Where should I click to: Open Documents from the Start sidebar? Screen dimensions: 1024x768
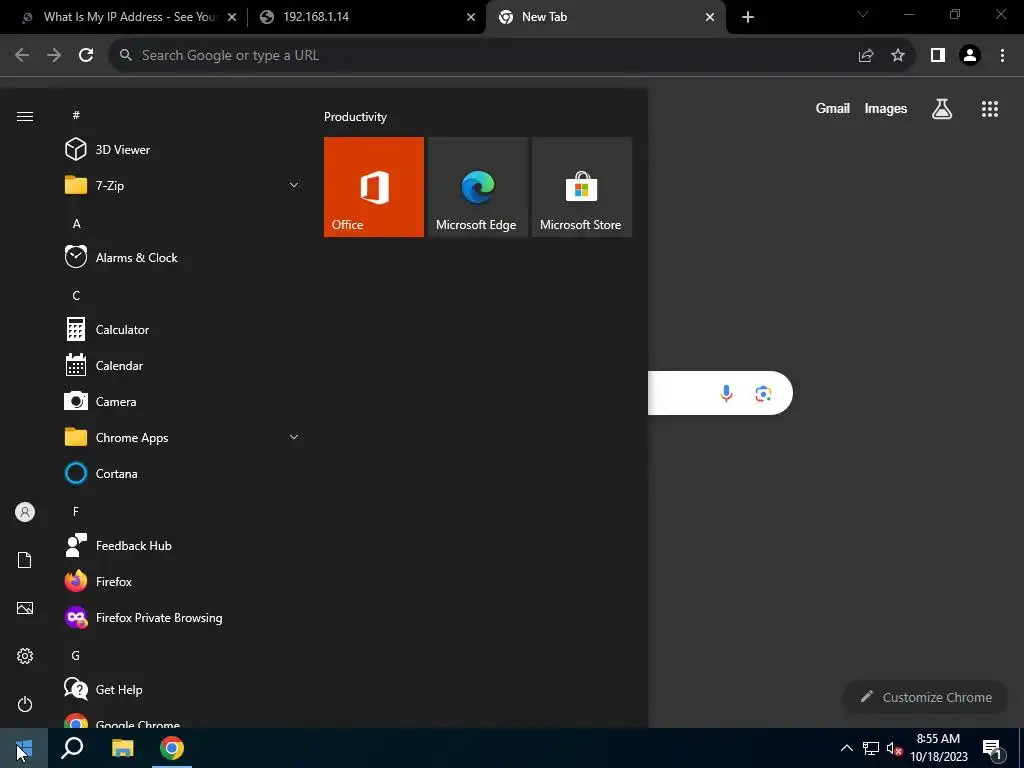[25, 560]
